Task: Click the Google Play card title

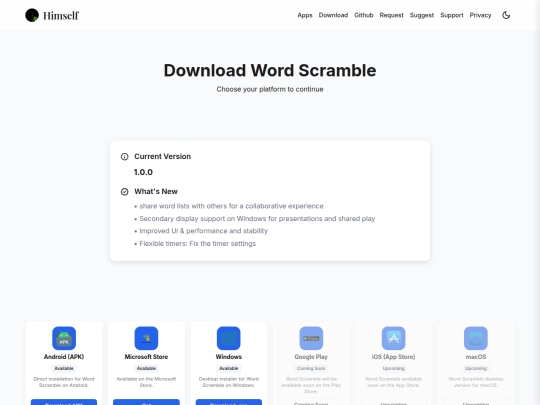Action: [311, 357]
